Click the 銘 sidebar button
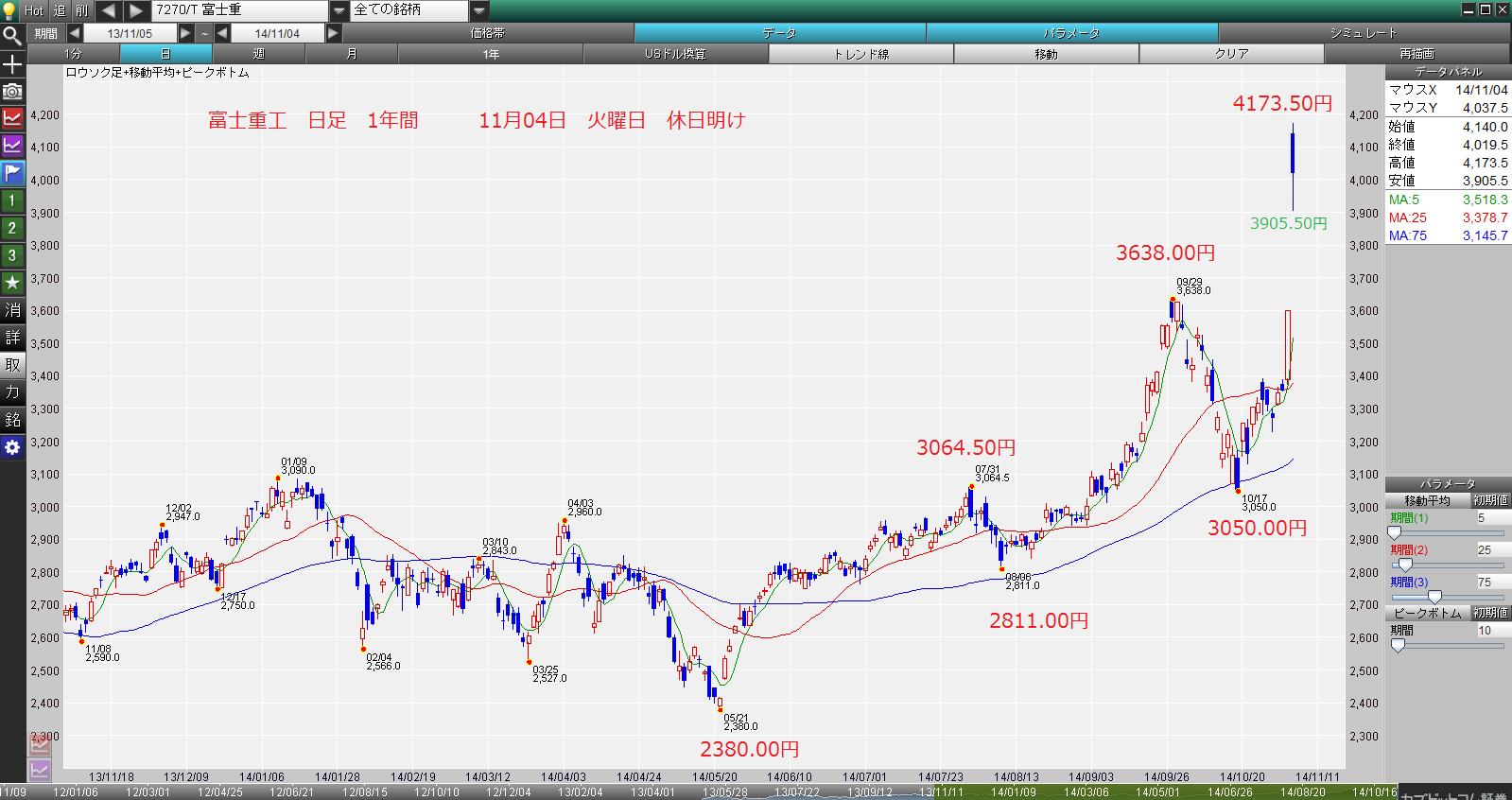The height and width of the screenshot is (800, 1512). tap(12, 420)
